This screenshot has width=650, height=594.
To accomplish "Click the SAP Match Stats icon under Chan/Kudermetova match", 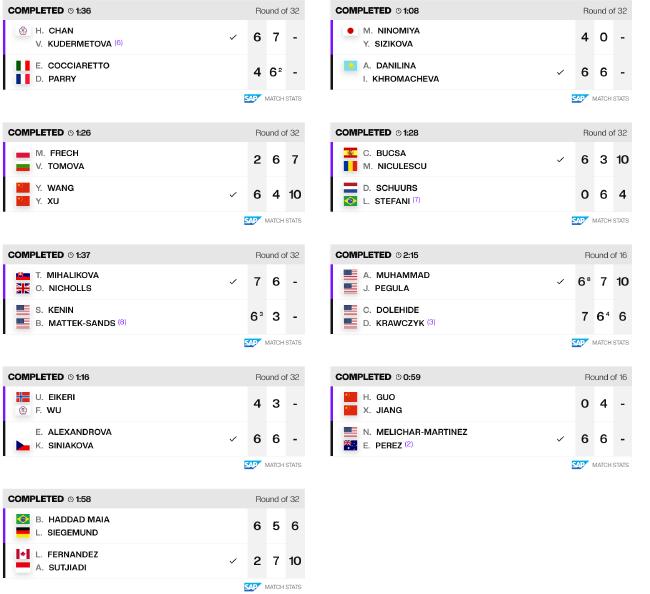I will click(x=252, y=98).
